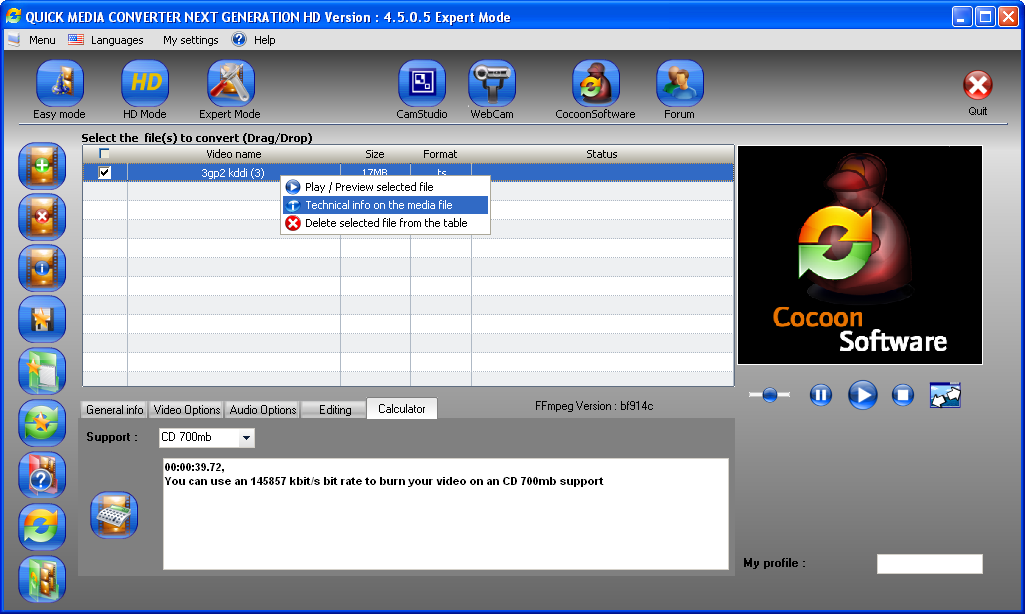Image resolution: width=1025 pixels, height=614 pixels.
Task: Toggle fullscreen preview icon
Action: click(x=945, y=395)
